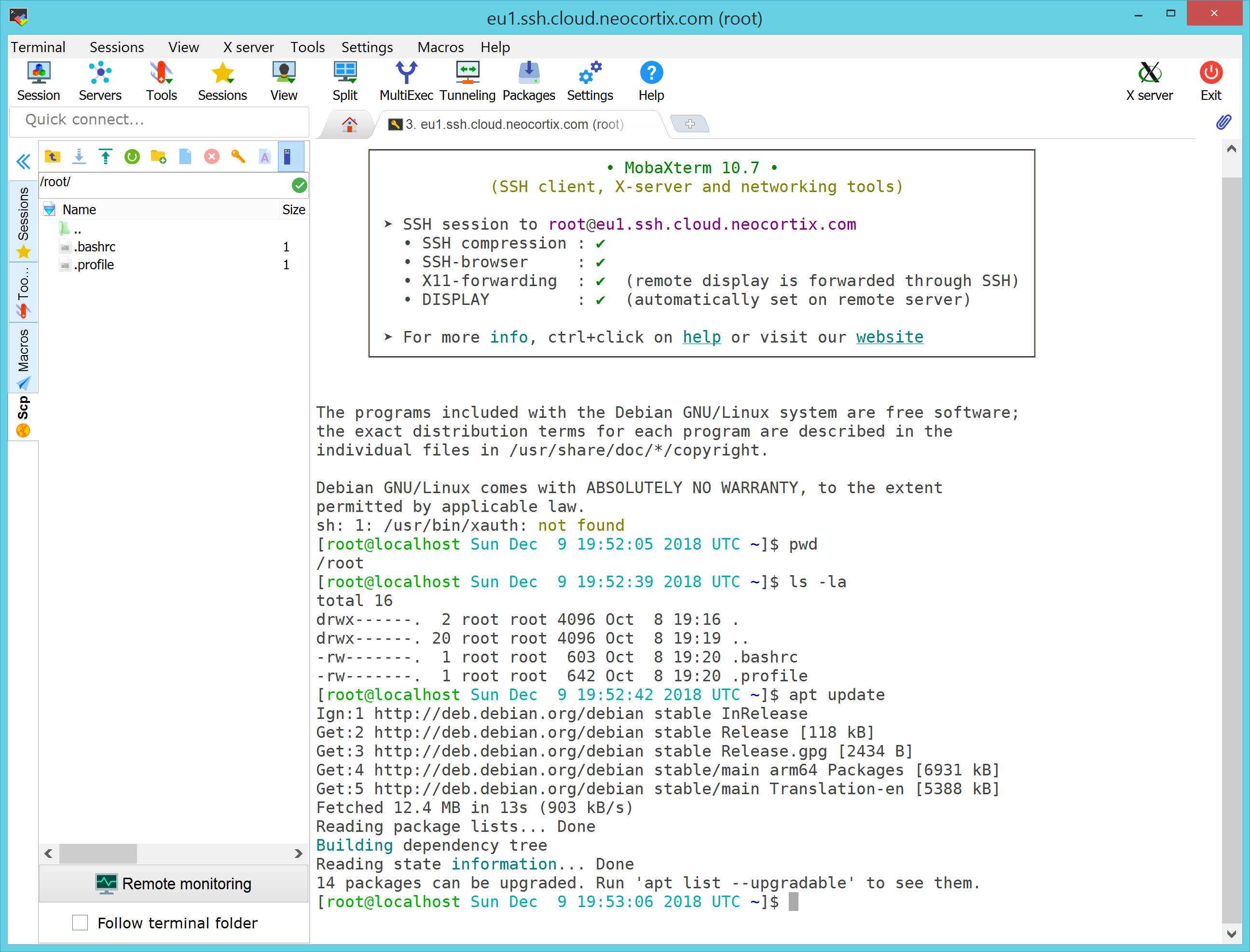This screenshot has height=952, width=1250.
Task: Confirm path with green checkmark button
Action: click(299, 185)
